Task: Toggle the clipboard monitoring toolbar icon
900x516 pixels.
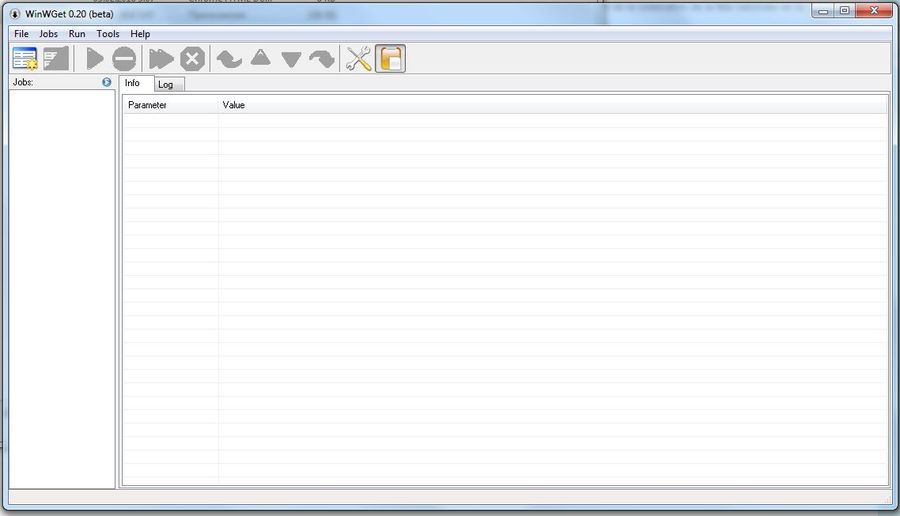Action: point(390,59)
